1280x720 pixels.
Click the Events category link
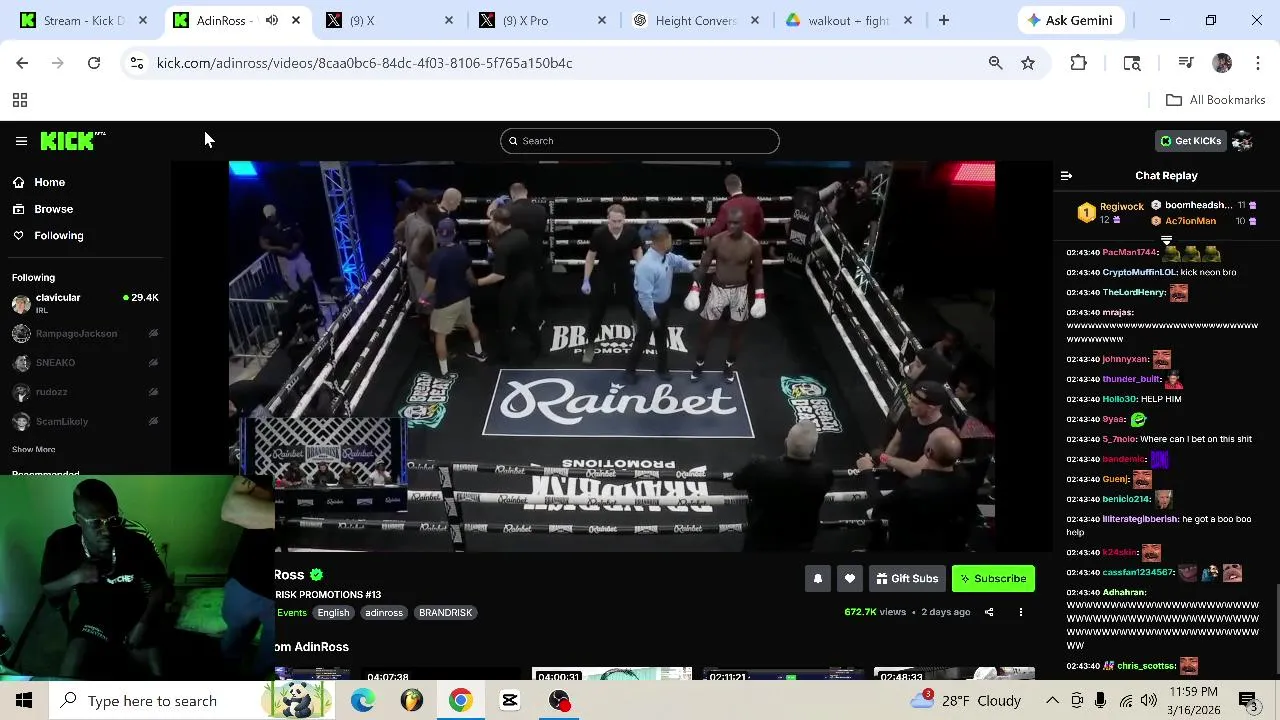click(292, 613)
